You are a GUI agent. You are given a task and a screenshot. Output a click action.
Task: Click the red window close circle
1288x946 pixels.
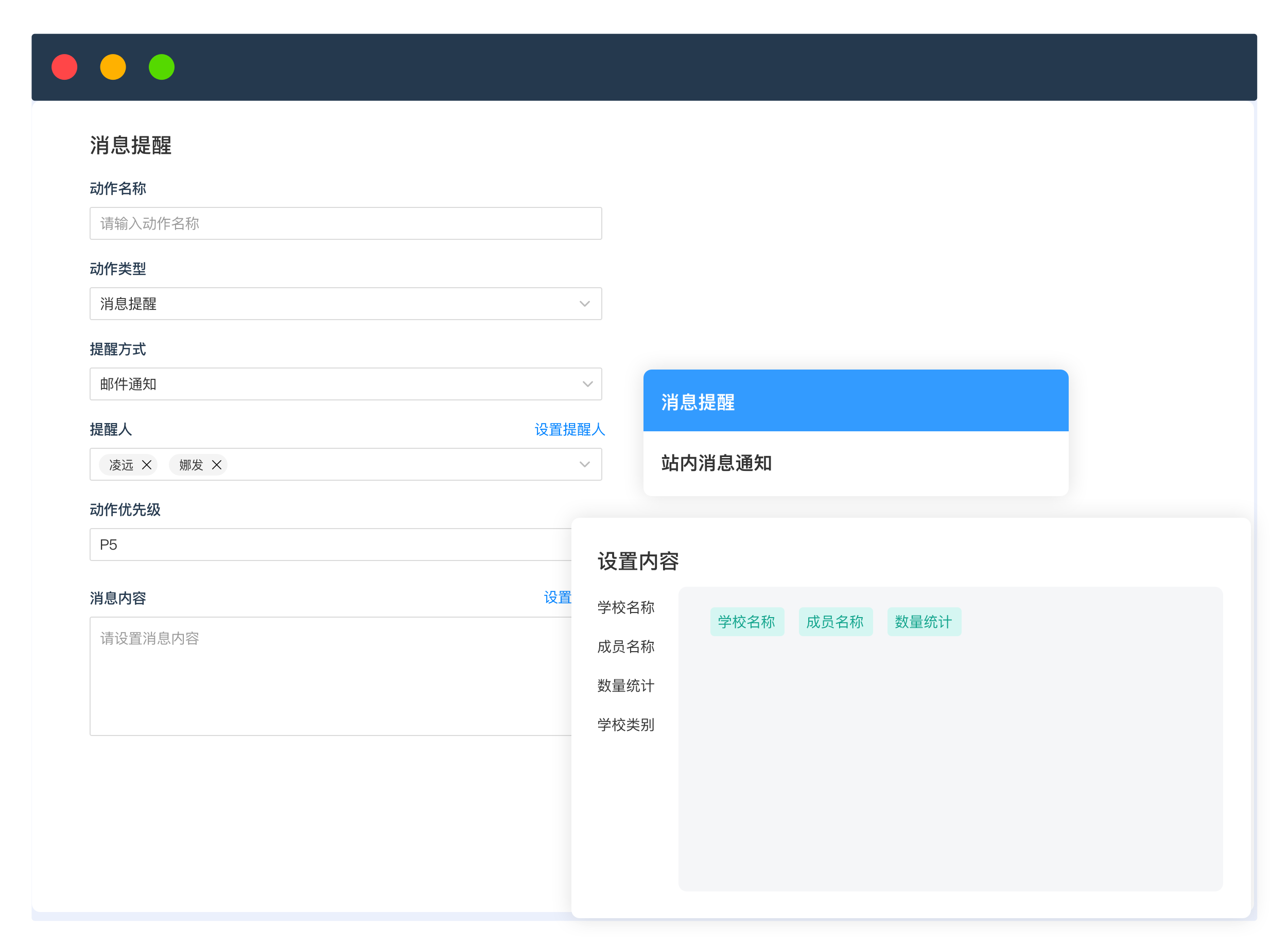(x=64, y=67)
